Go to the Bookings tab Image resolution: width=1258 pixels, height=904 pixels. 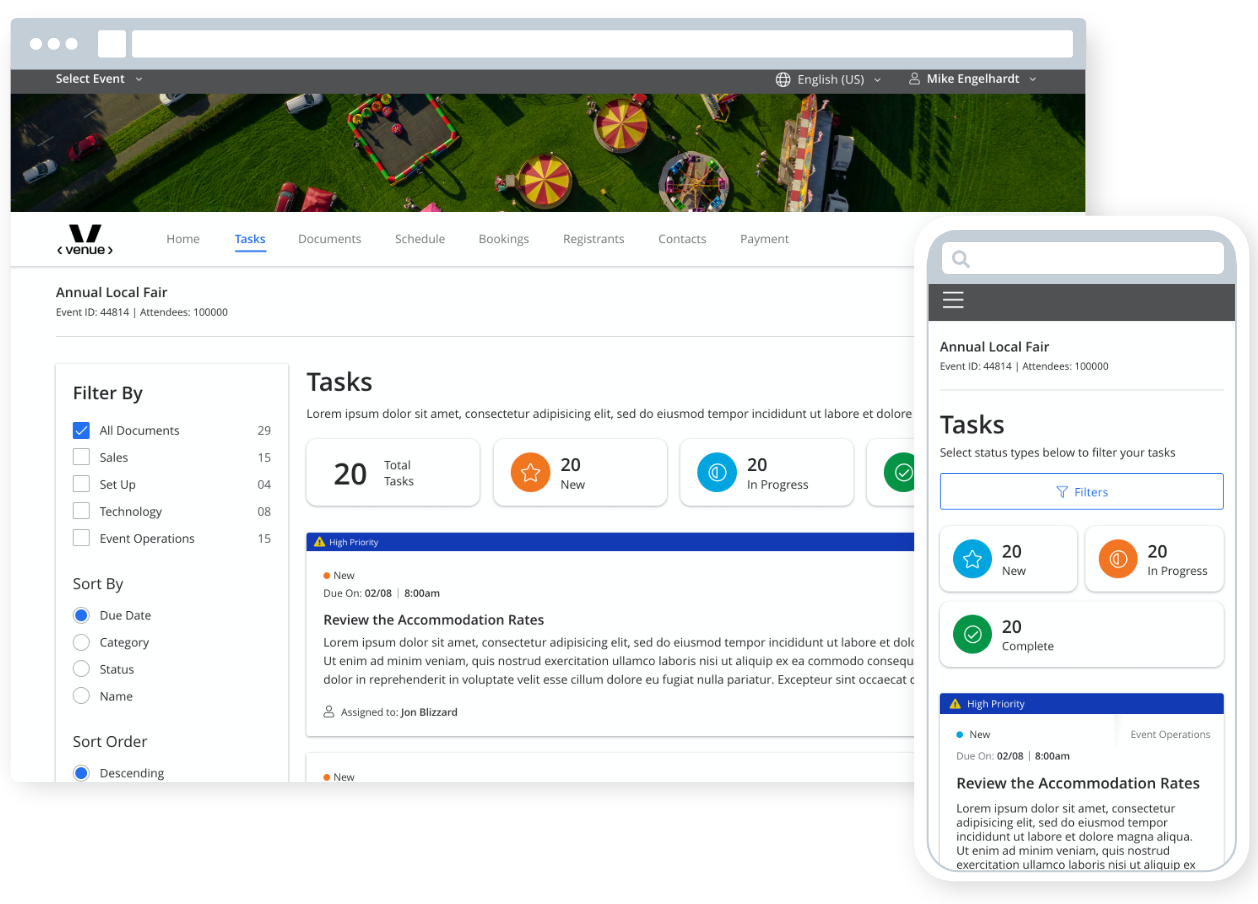click(x=503, y=239)
